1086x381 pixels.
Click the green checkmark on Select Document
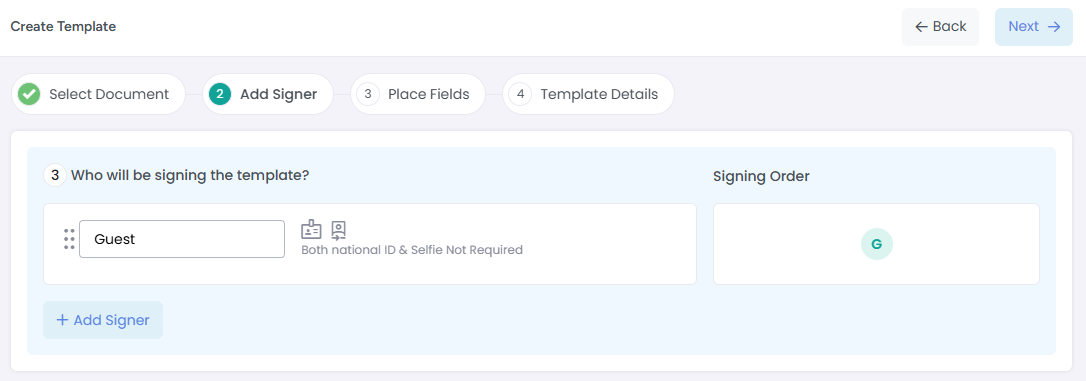pos(29,94)
